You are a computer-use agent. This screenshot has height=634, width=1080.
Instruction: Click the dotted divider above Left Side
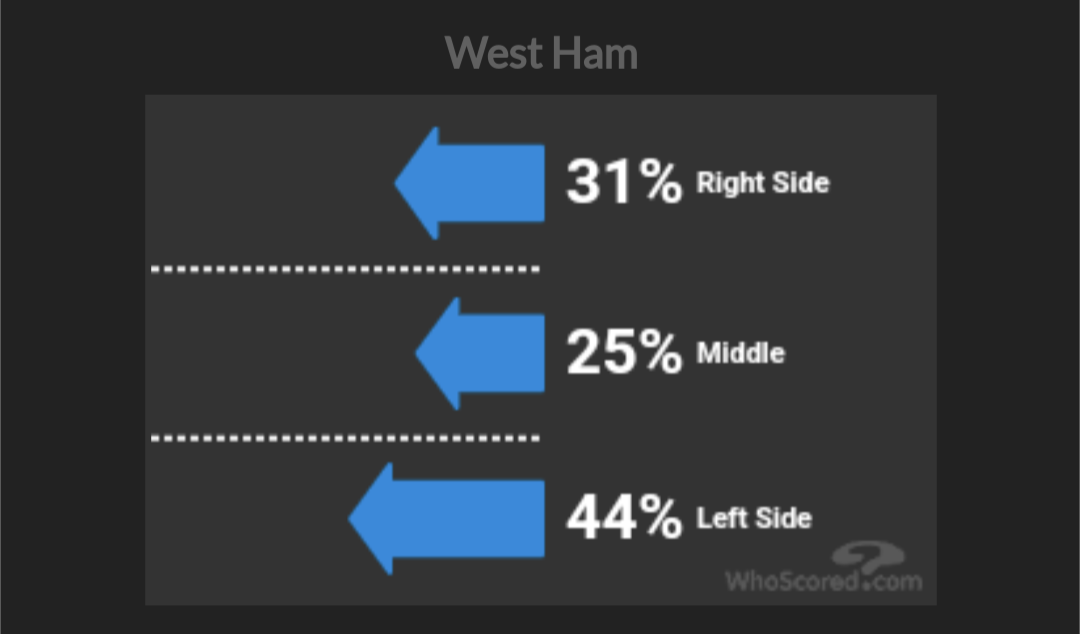pos(345,438)
